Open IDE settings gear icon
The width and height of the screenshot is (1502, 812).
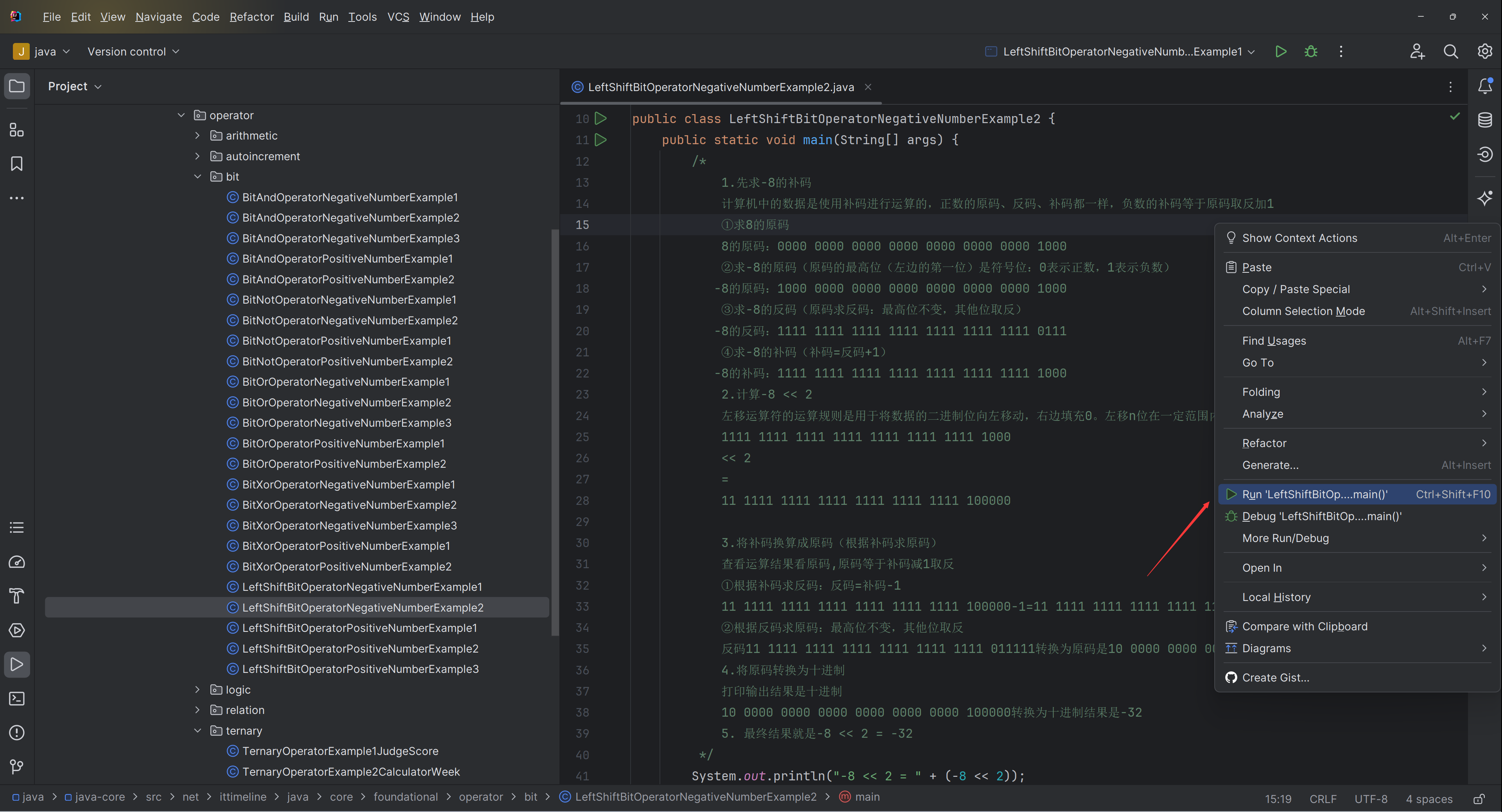coord(1484,52)
